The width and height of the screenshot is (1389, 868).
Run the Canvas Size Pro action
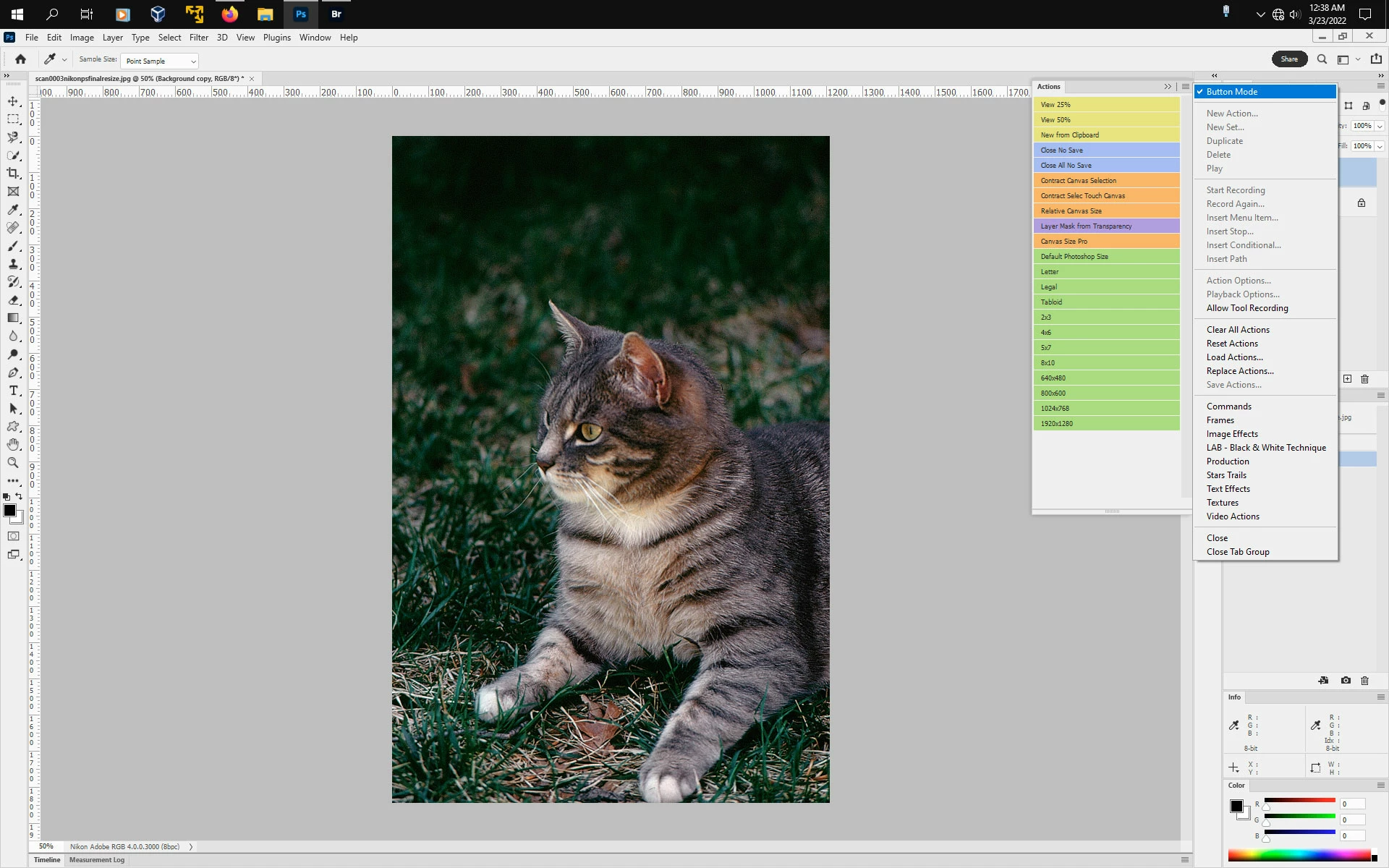[1105, 242]
